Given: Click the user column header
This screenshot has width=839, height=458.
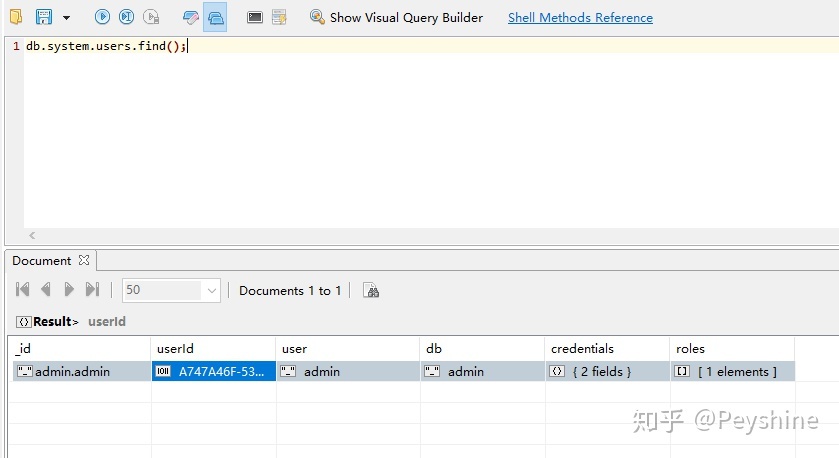Looking at the screenshot, I should pos(348,348).
